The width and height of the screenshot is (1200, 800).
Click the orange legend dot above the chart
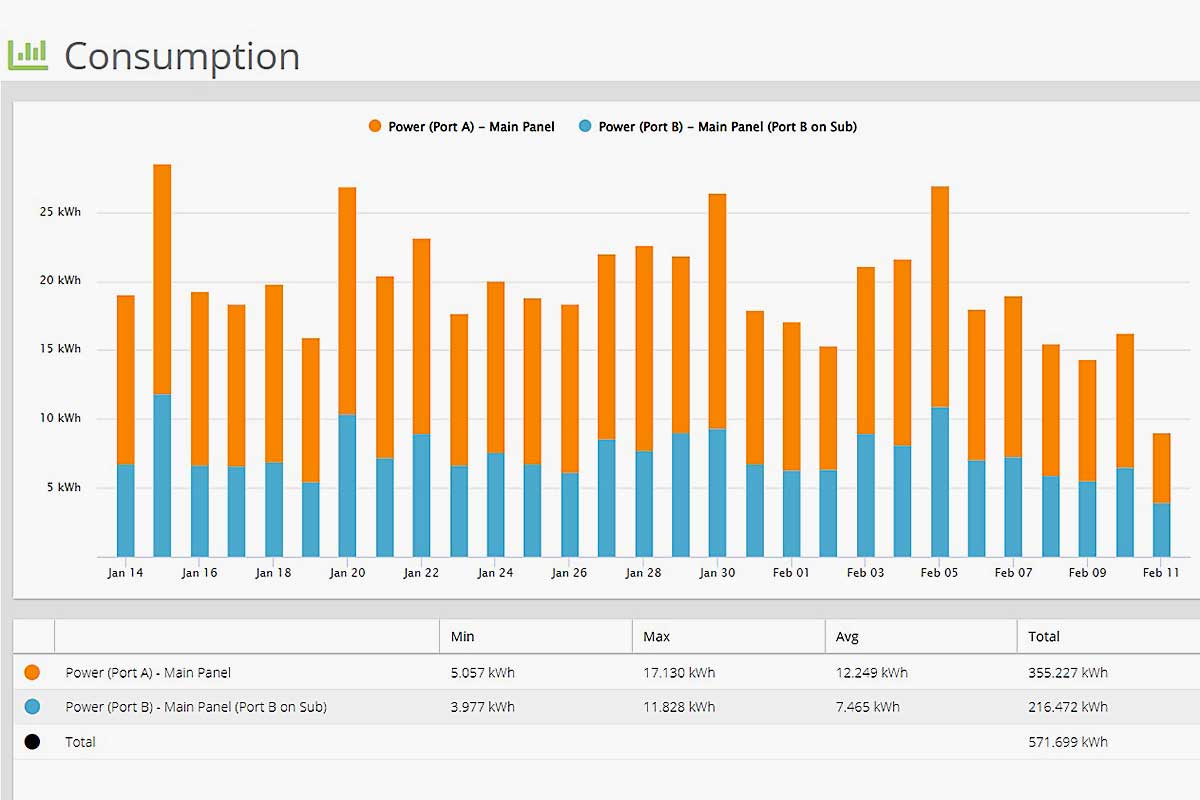point(375,127)
